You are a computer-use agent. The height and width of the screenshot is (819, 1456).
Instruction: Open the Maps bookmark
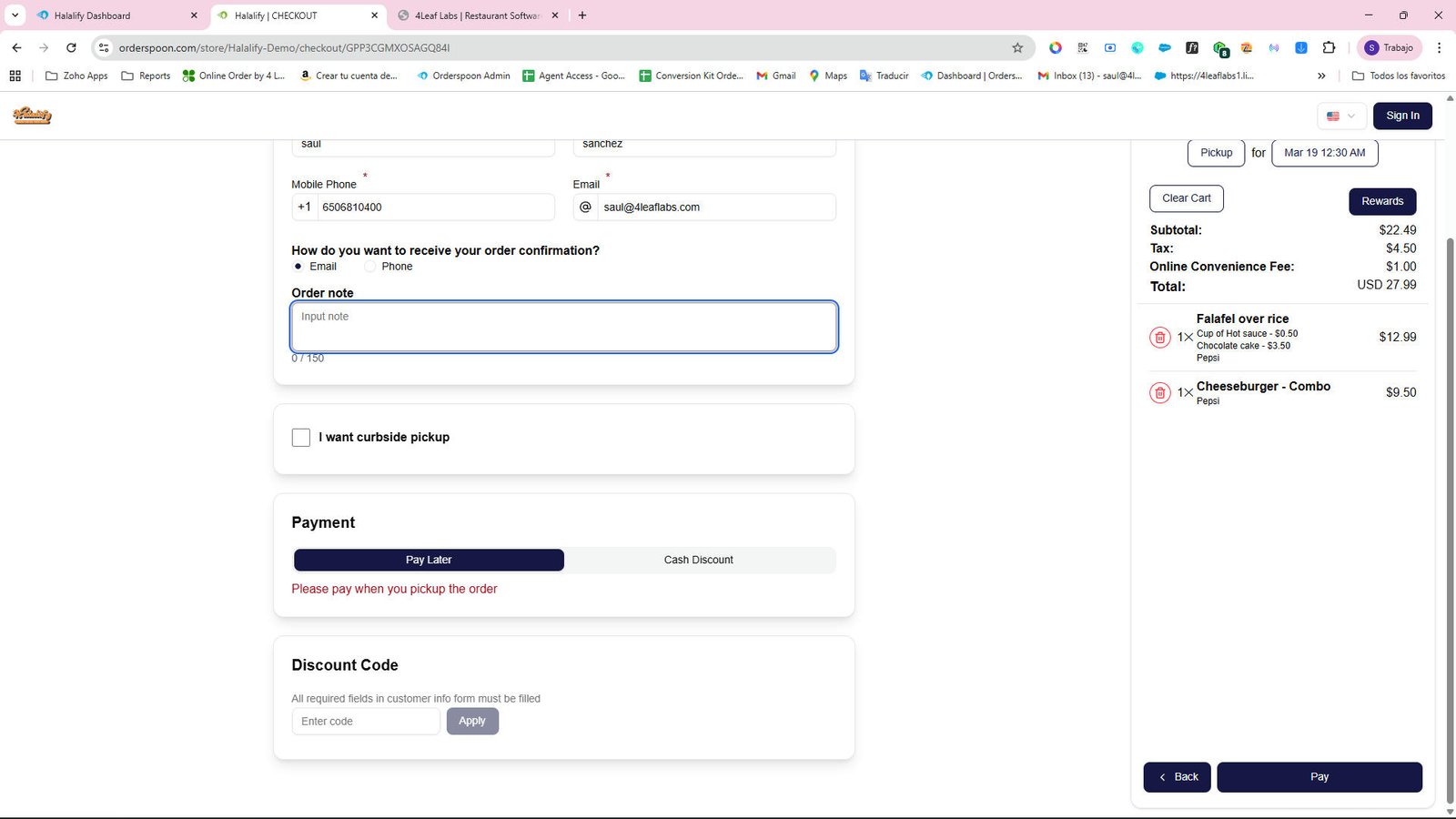click(827, 76)
